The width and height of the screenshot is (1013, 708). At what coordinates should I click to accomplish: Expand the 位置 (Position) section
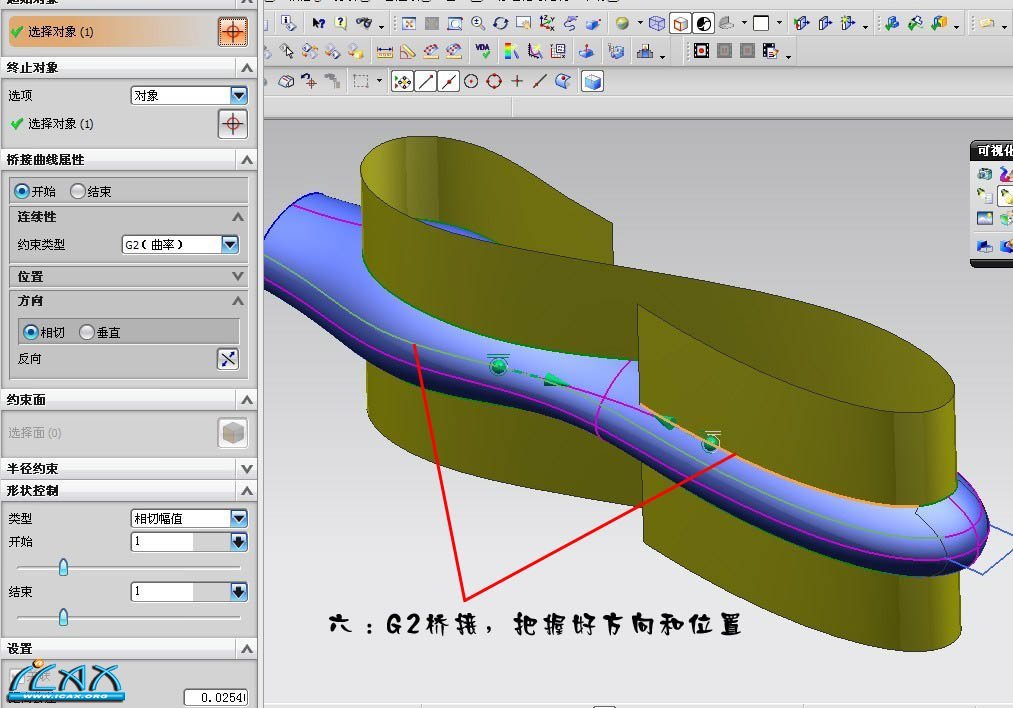(x=238, y=276)
